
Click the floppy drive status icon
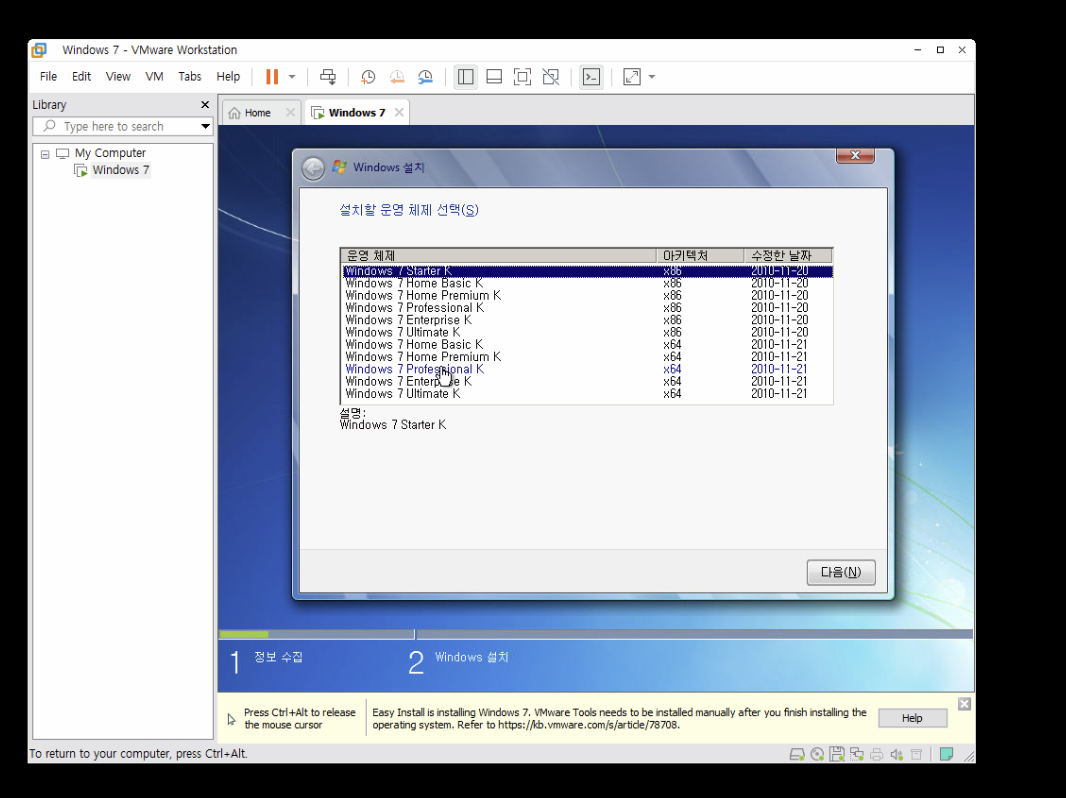(837, 754)
